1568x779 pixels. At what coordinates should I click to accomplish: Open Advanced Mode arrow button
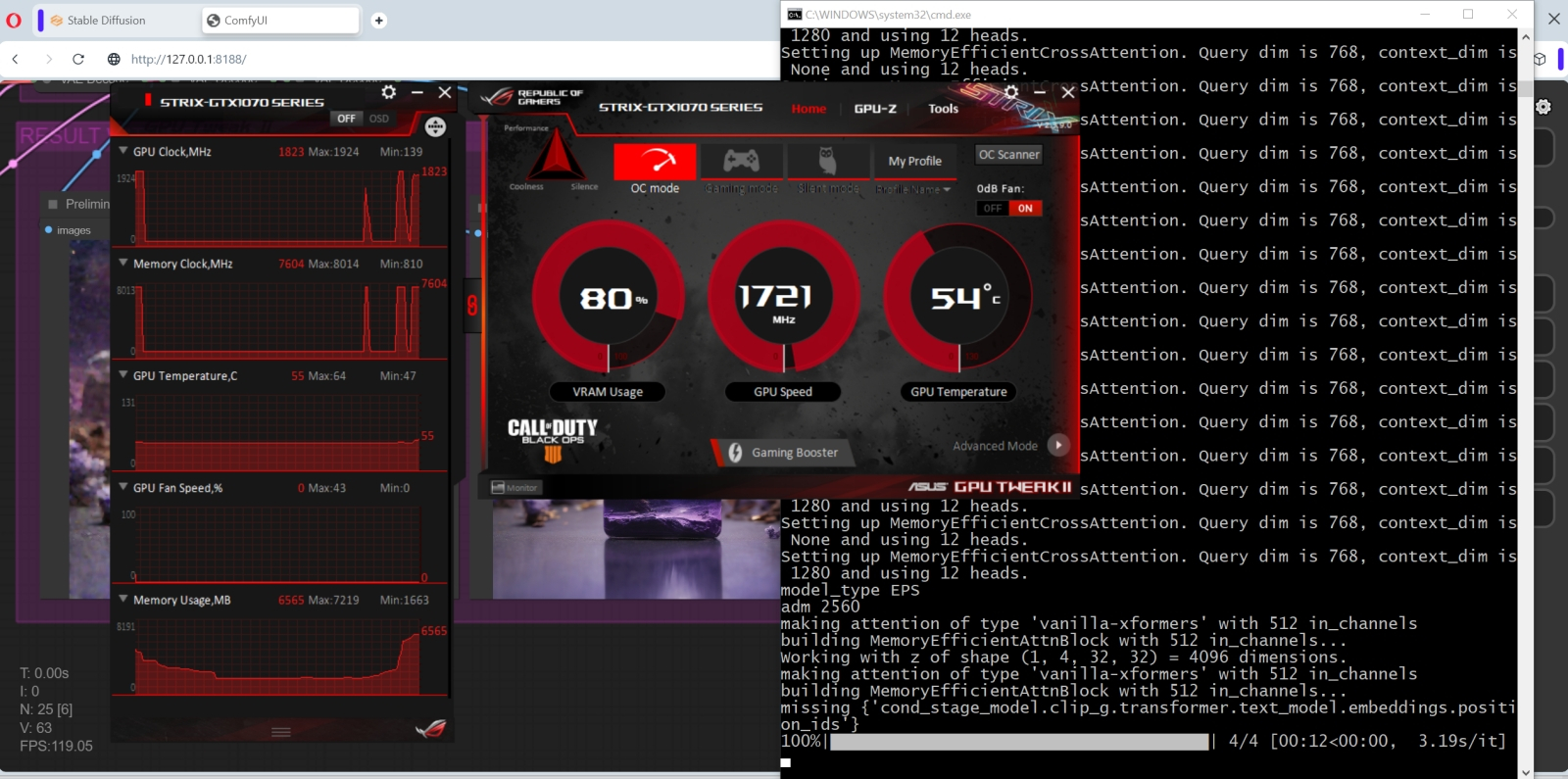click(x=1058, y=445)
